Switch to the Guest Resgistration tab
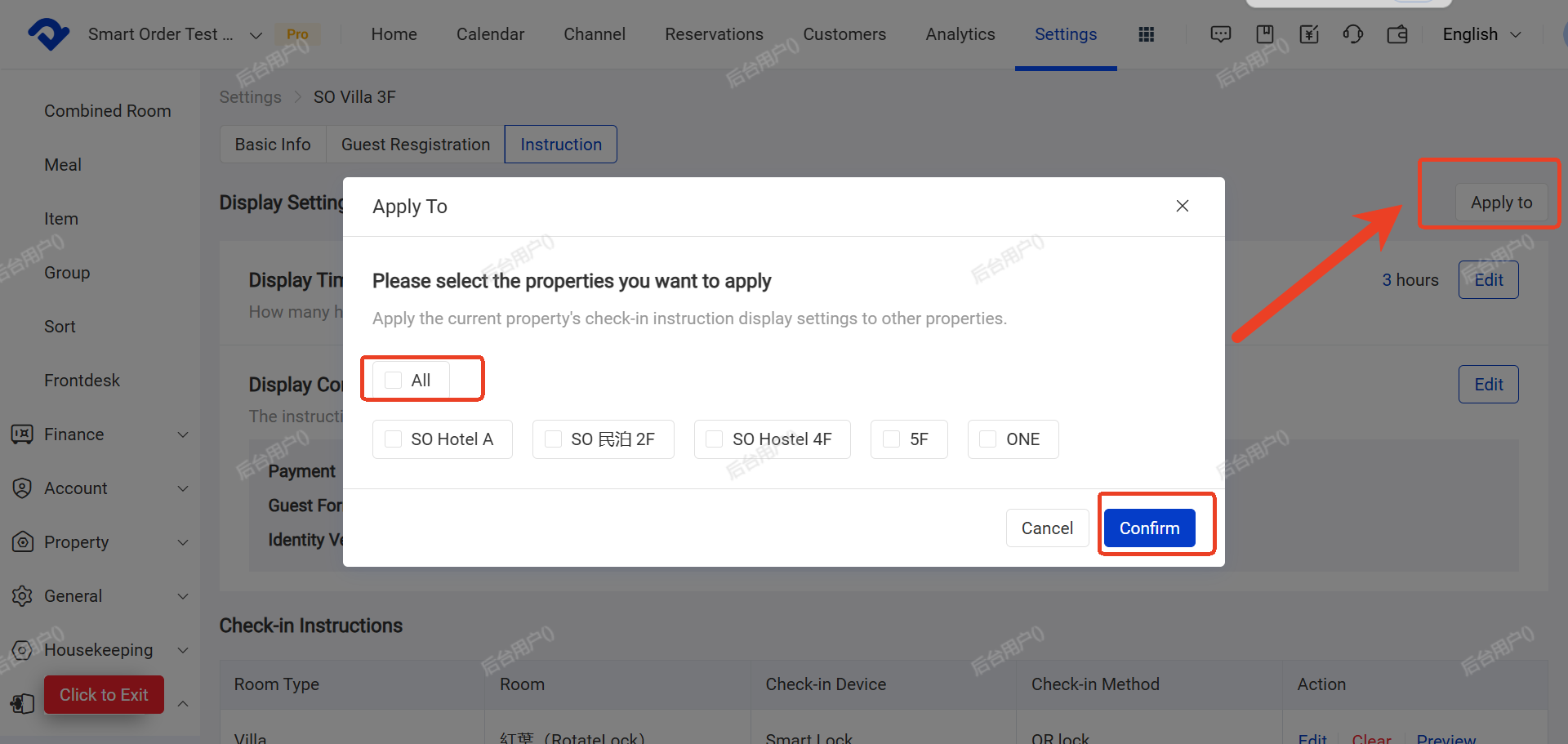The image size is (1568, 744). tap(416, 145)
